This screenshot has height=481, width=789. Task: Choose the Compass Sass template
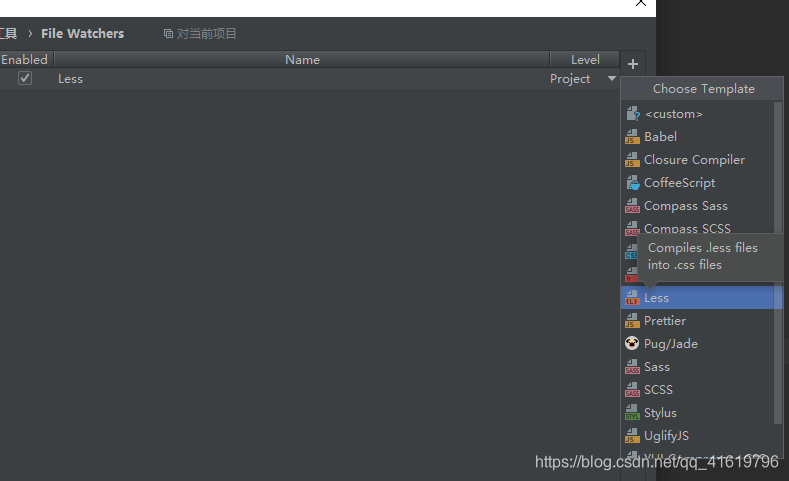pos(698,206)
